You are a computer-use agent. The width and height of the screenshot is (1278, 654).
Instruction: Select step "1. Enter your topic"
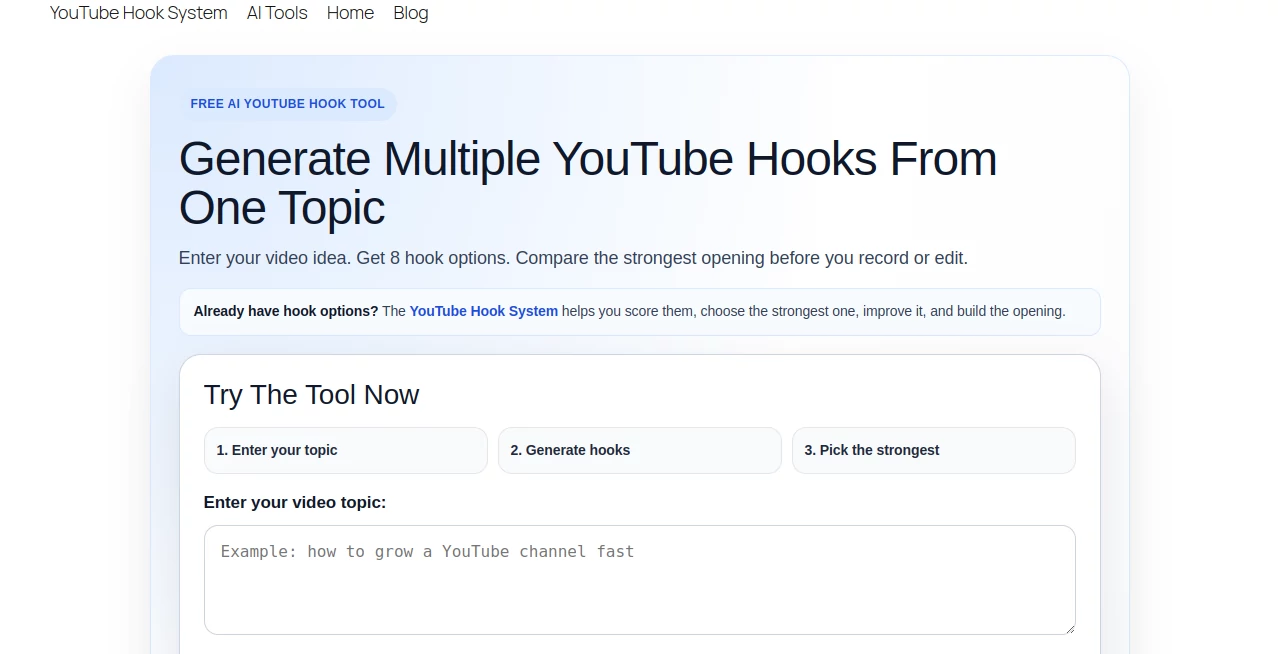[x=345, y=450]
